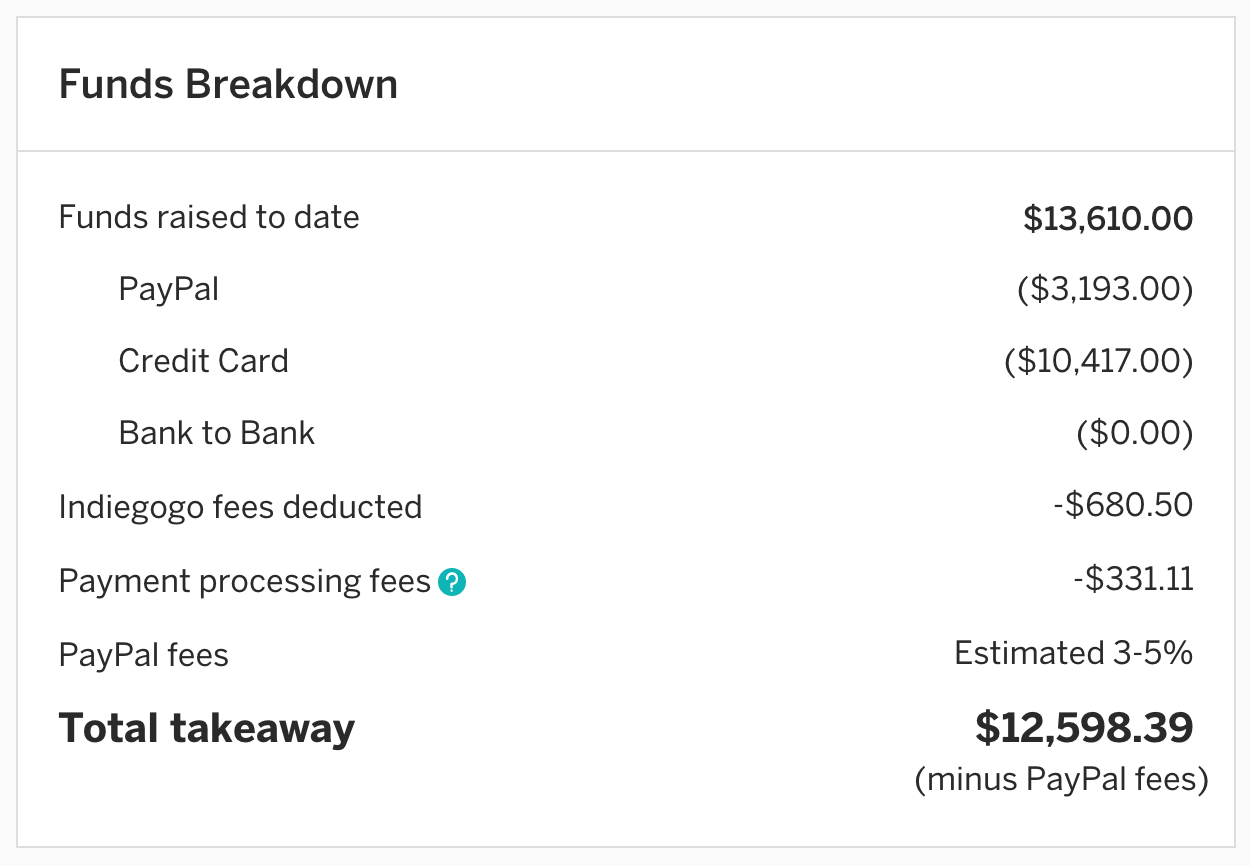Click the (minus PayPal fees) note

pyautogui.click(x=1061, y=779)
